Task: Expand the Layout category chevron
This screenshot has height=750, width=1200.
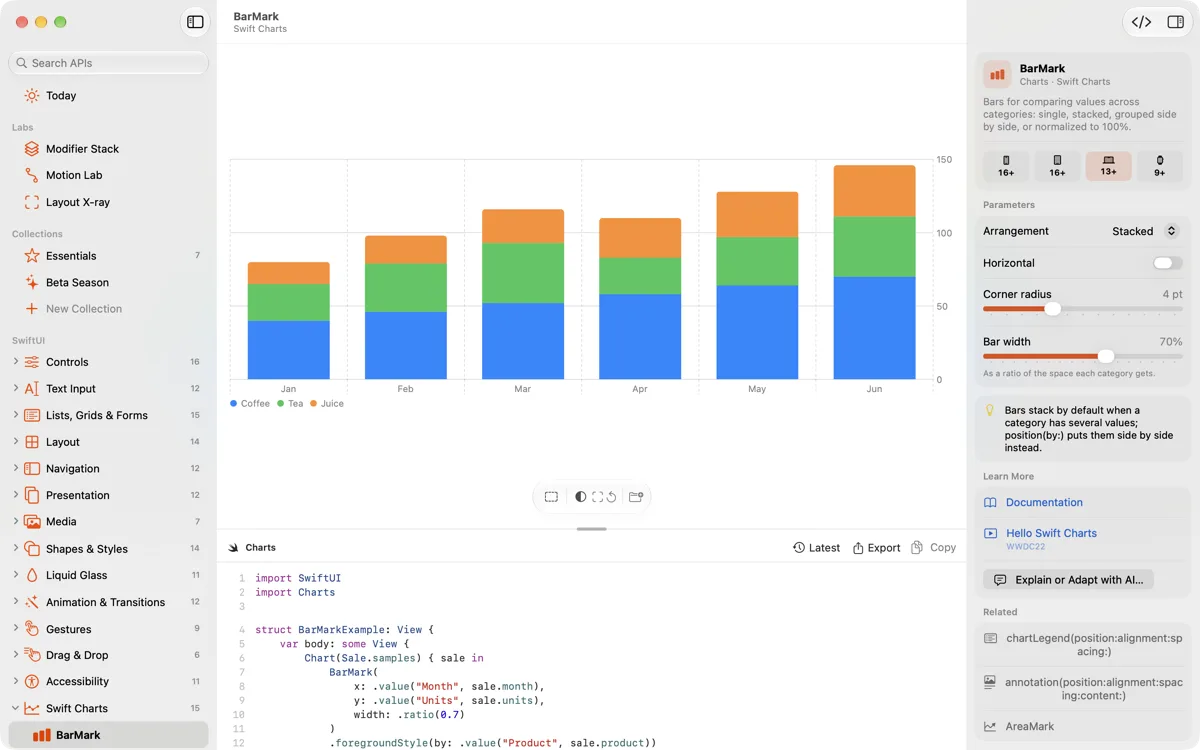Action: (15, 442)
